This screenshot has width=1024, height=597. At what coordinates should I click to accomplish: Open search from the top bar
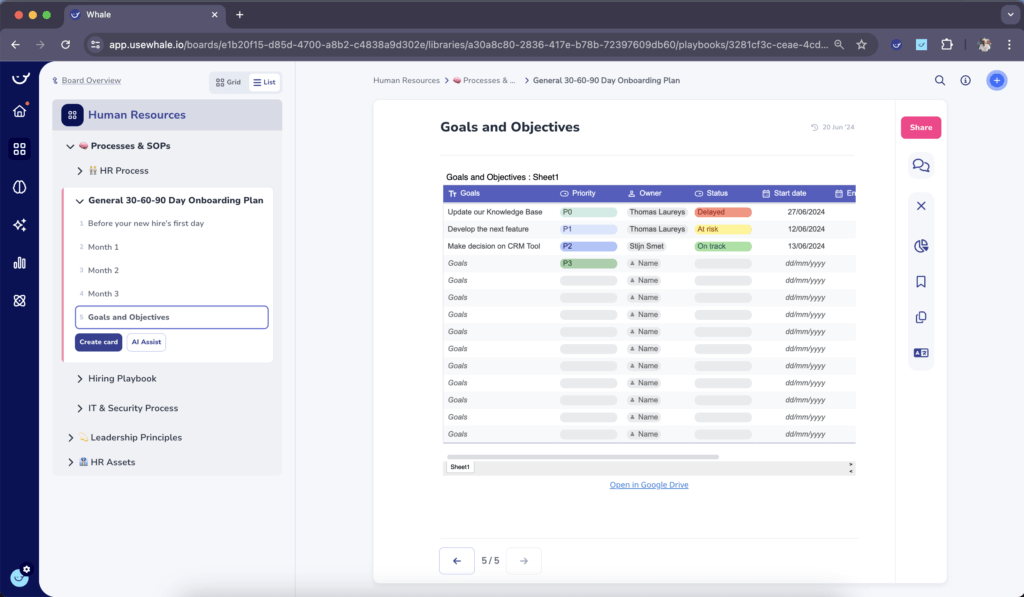938,80
